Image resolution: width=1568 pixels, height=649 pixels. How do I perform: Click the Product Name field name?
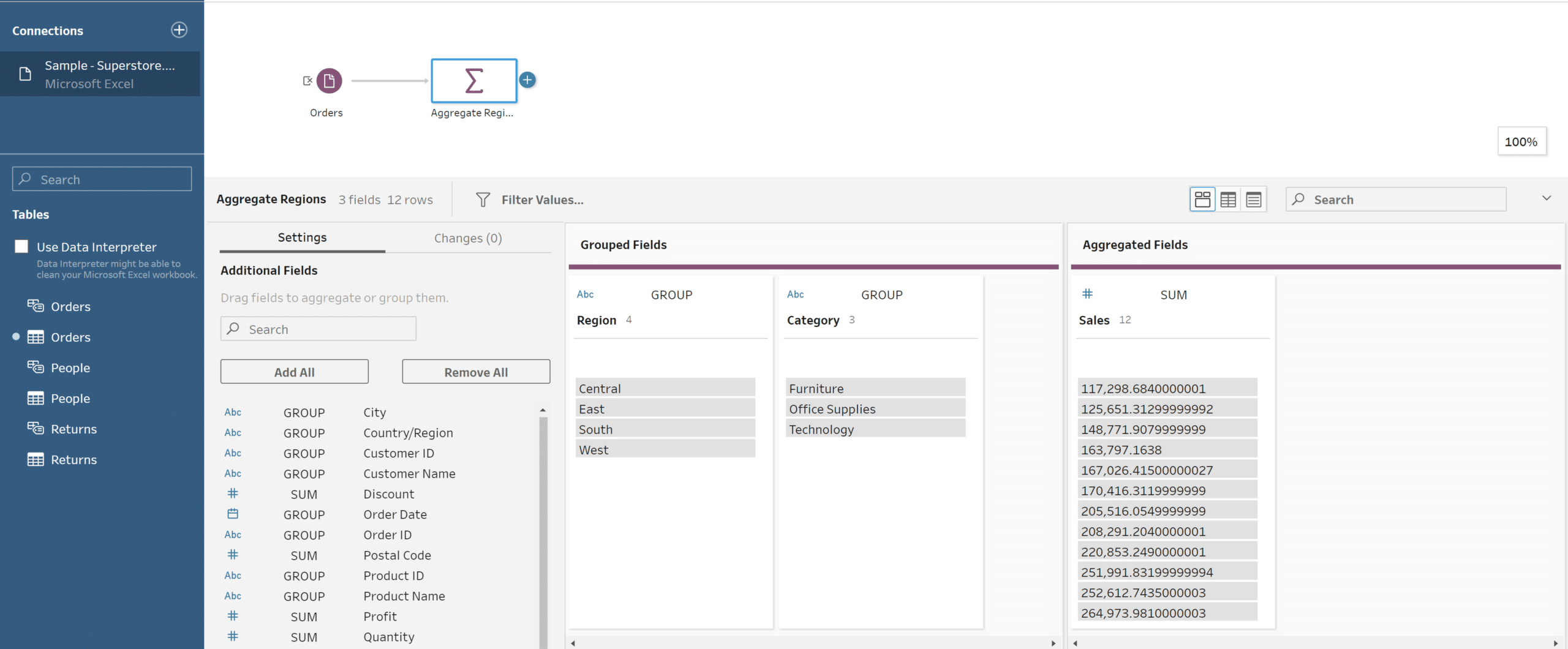point(404,596)
